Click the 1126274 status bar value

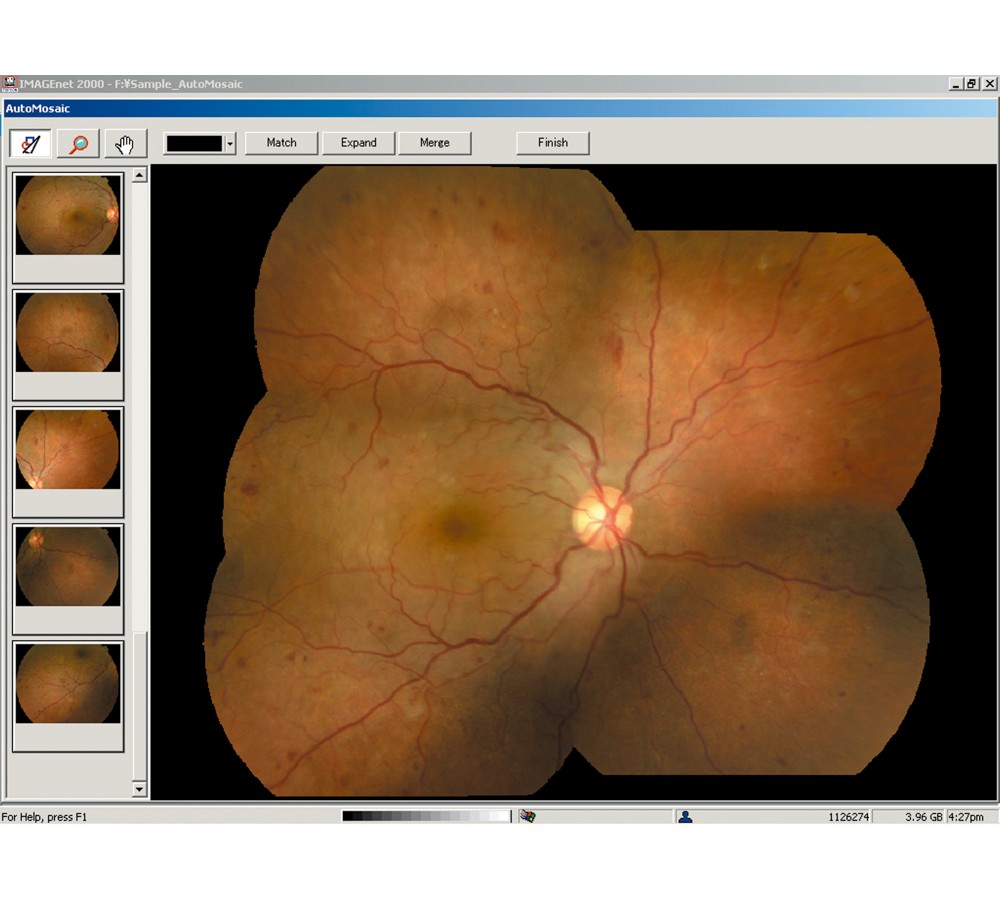[848, 817]
